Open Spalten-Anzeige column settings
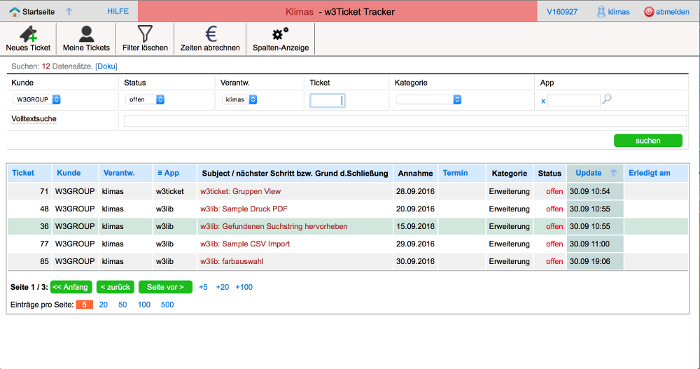This screenshot has width=700, height=369. (x=280, y=39)
